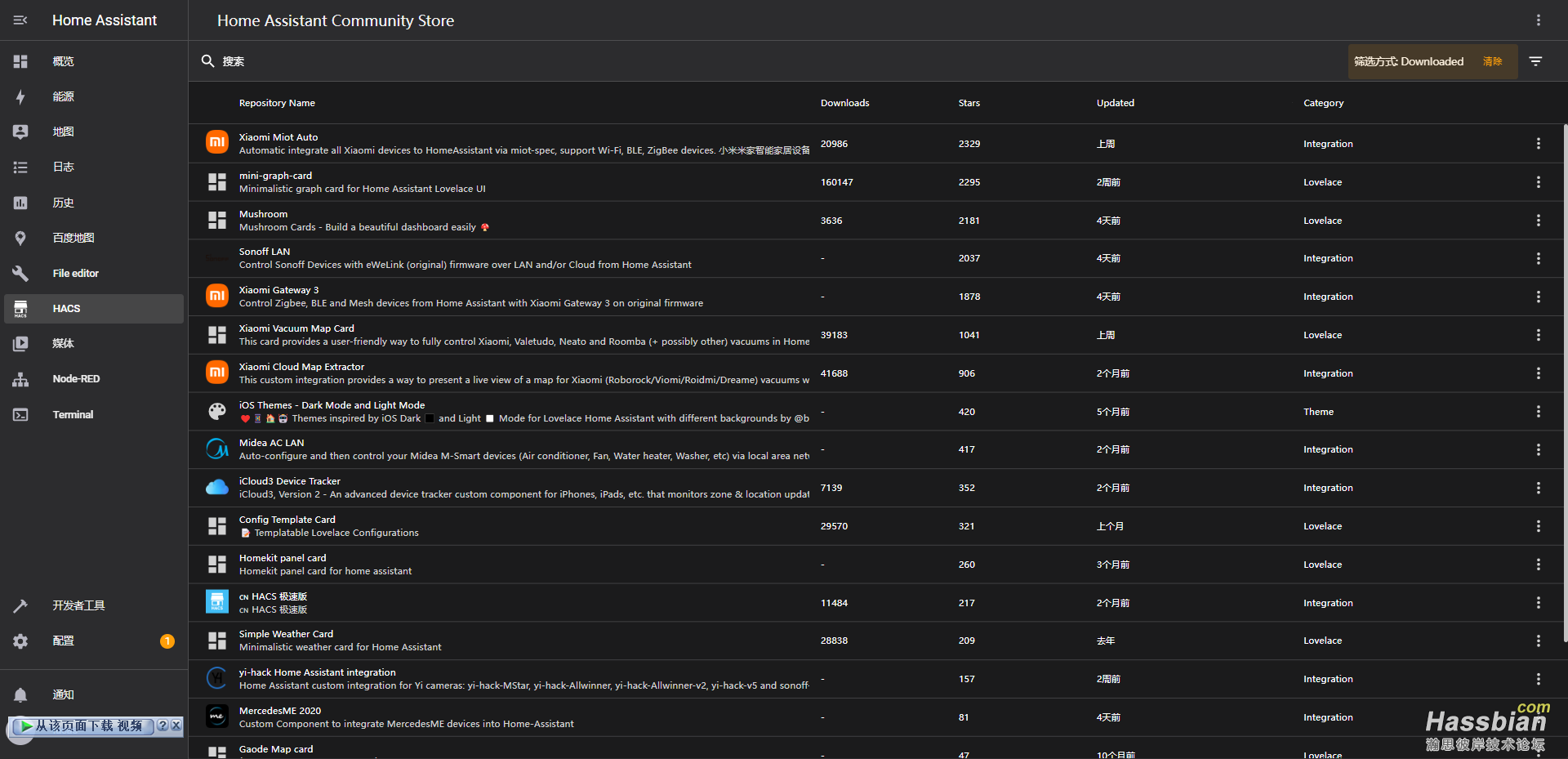Viewport: 1568px width, 759px height.
Task: Open top-right overflow menu of Community Store
Action: click(1538, 20)
